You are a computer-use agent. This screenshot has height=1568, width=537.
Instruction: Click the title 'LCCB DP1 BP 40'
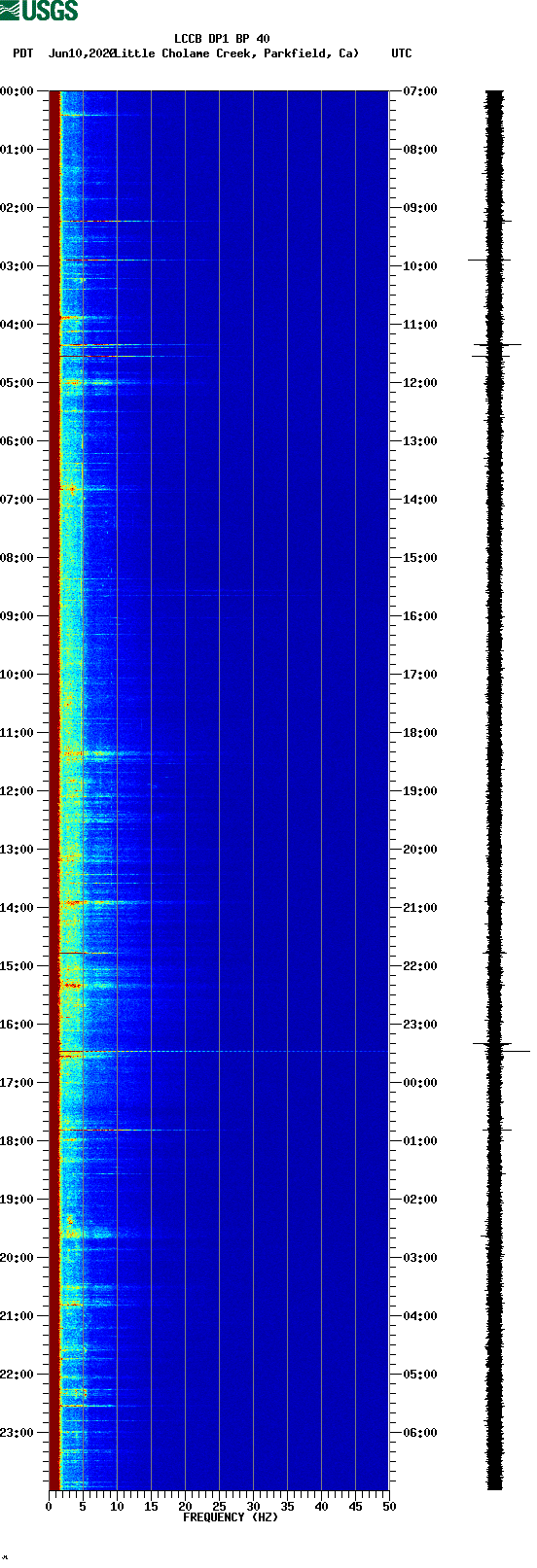click(x=222, y=39)
